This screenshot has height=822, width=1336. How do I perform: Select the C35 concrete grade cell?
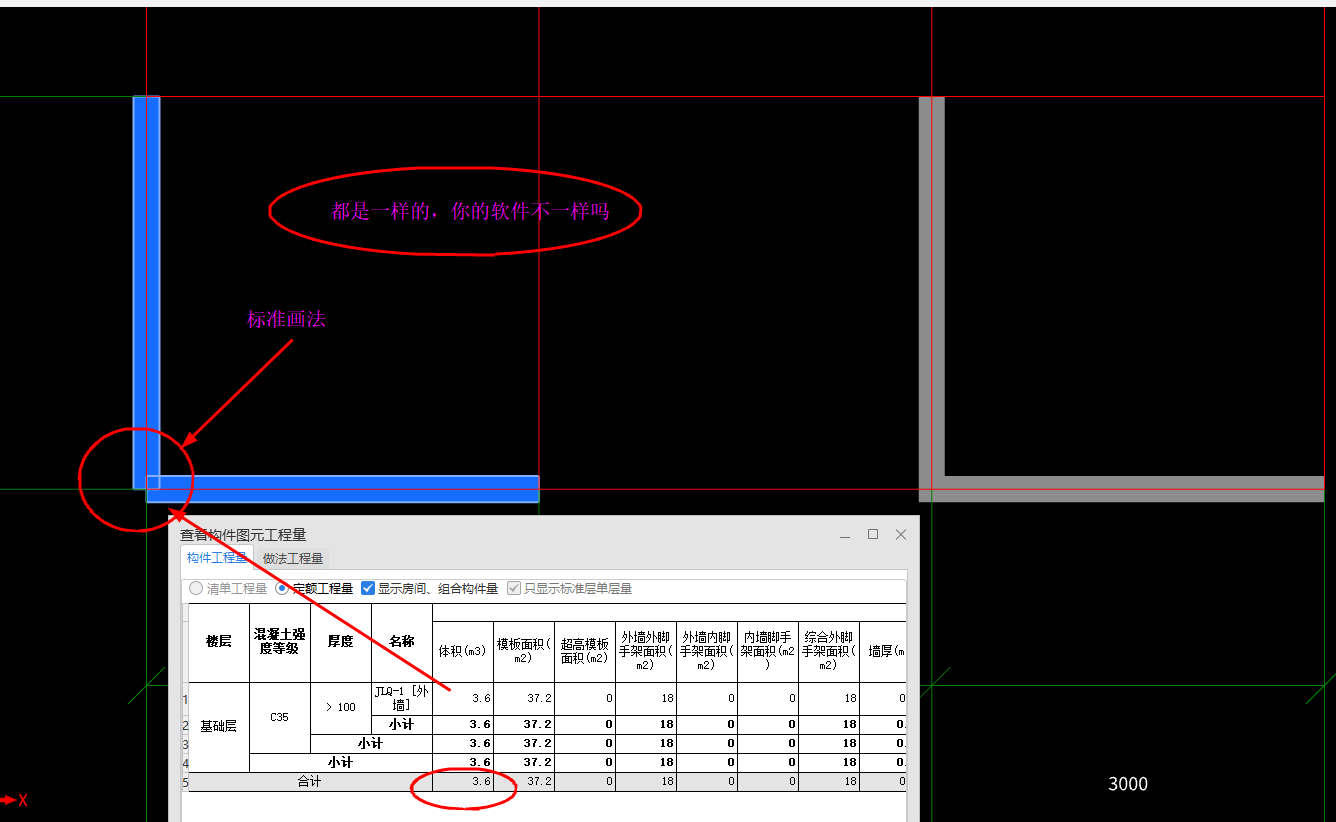tap(280, 717)
